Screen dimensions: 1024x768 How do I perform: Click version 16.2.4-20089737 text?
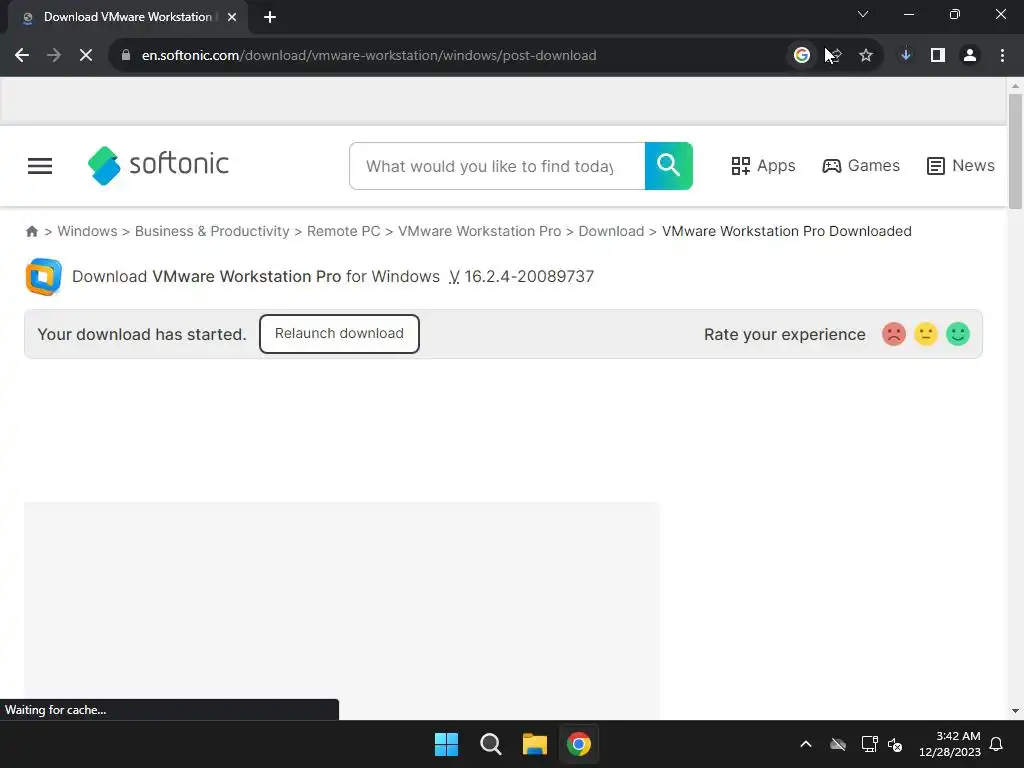pos(529,276)
